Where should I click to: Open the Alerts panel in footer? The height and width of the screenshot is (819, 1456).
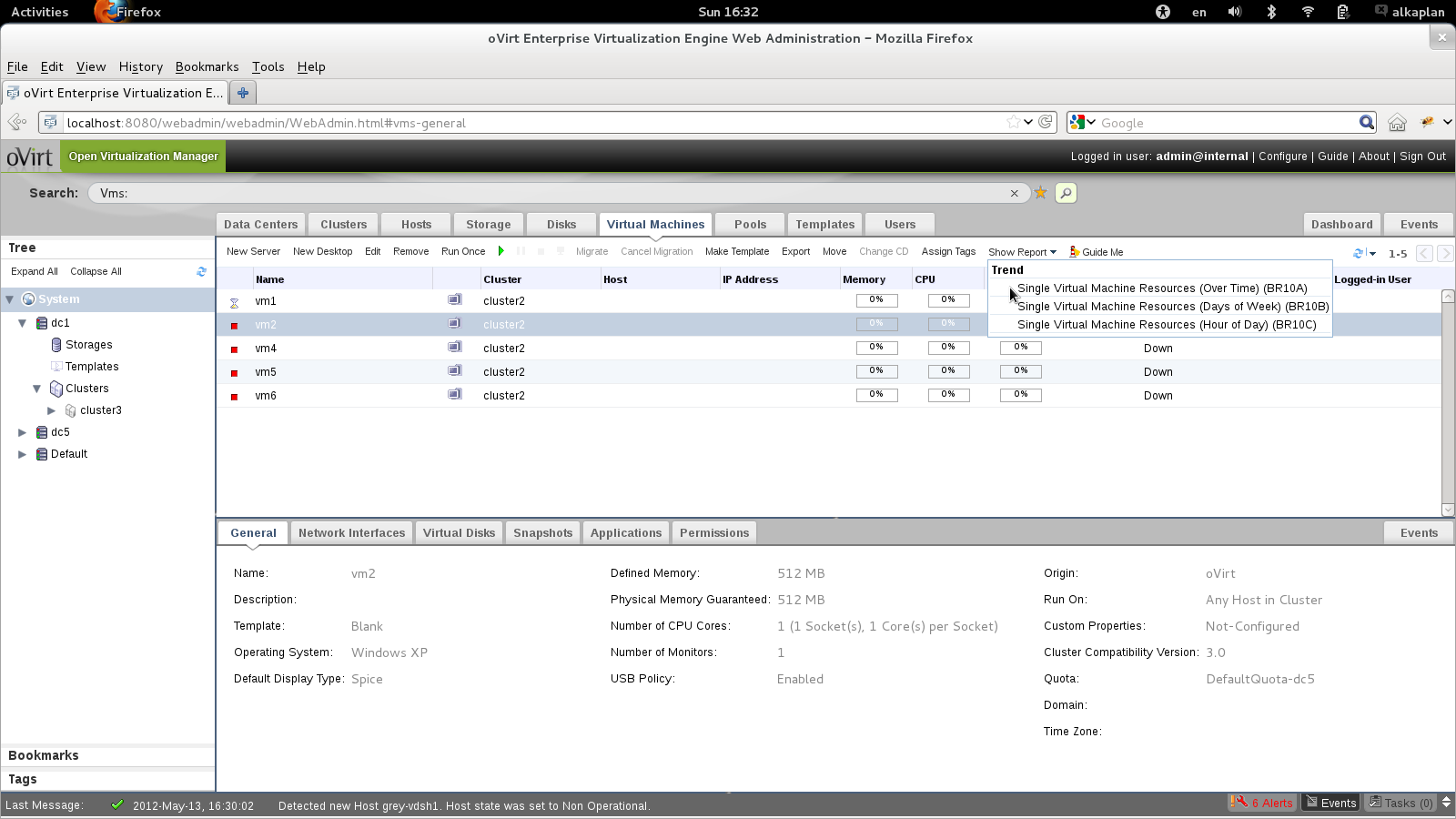(1261, 803)
